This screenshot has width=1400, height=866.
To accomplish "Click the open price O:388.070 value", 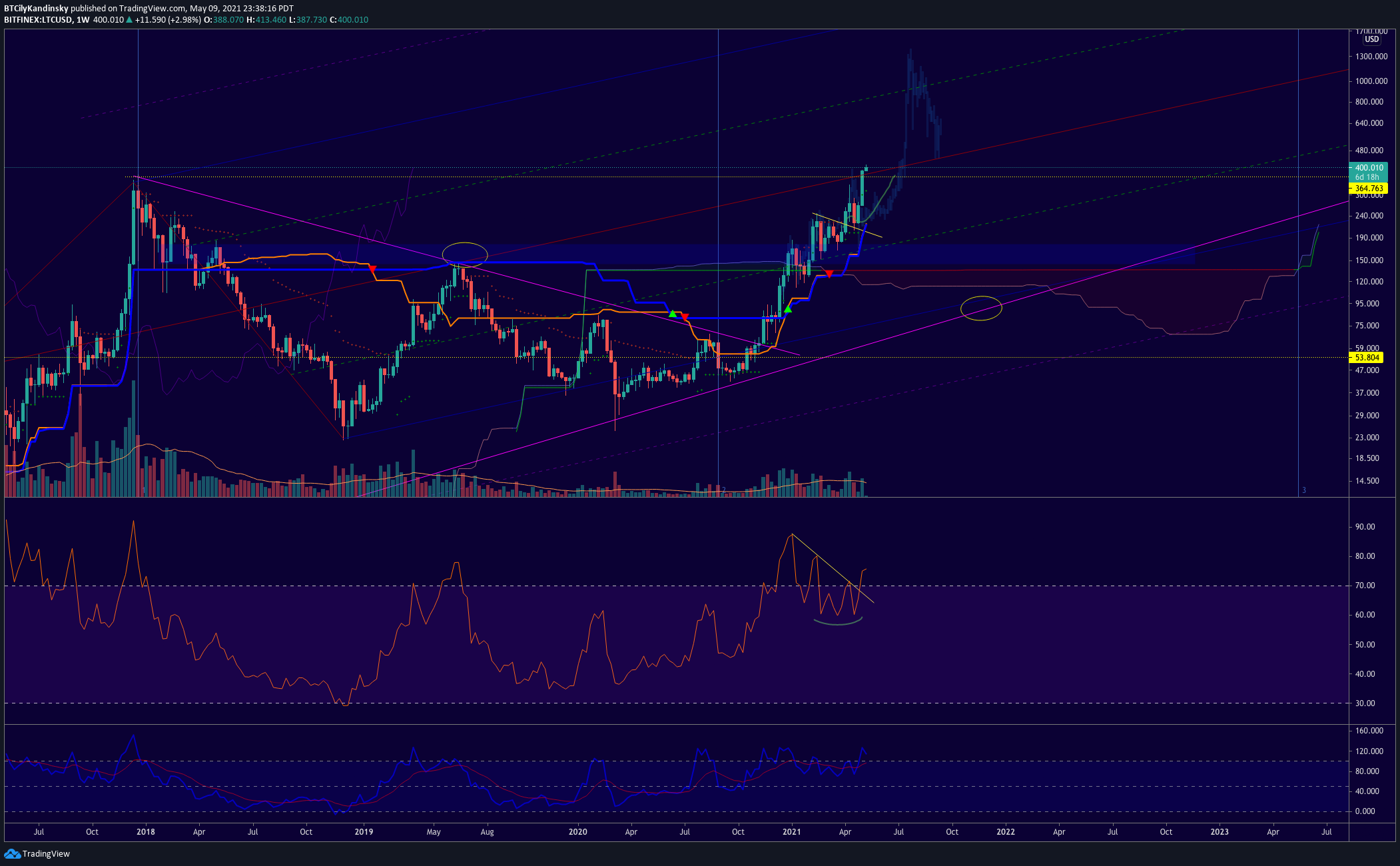I will point(224,20).
